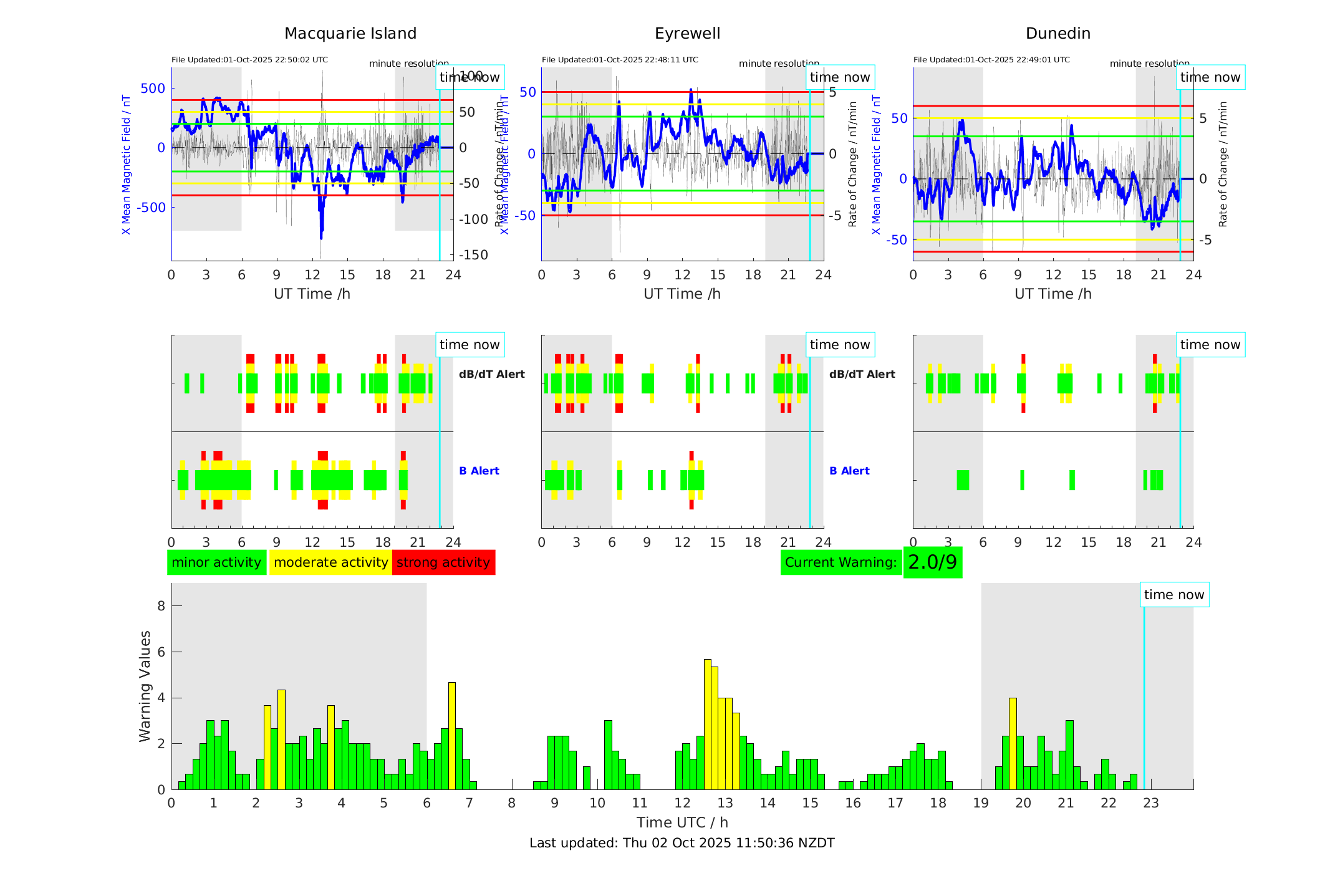This screenshot has width=1320, height=896.
Task: Click the dB/dT Alert label beside Macquarie panel
Action: [x=491, y=374]
